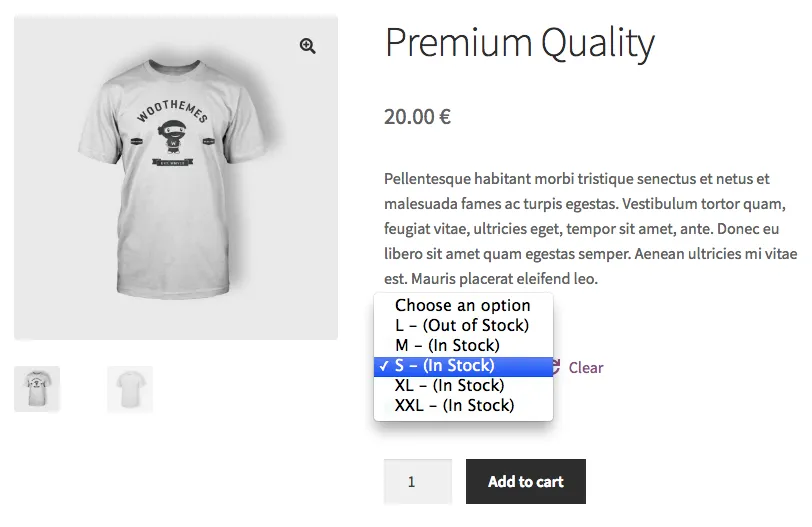This screenshot has height=527, width=812.
Task: Open the second thumbnail showing plain shirt
Action: (x=130, y=389)
